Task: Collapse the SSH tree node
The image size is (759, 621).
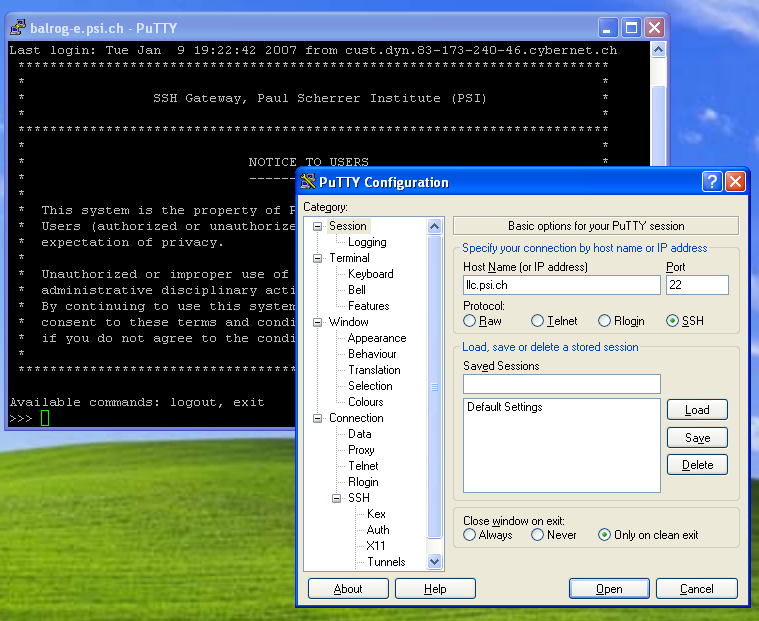Action: [x=336, y=498]
